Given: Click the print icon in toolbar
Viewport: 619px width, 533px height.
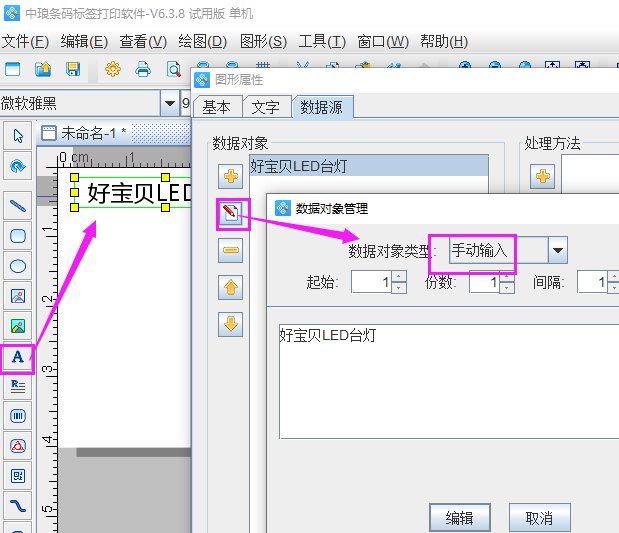Looking at the screenshot, I should (x=143, y=69).
